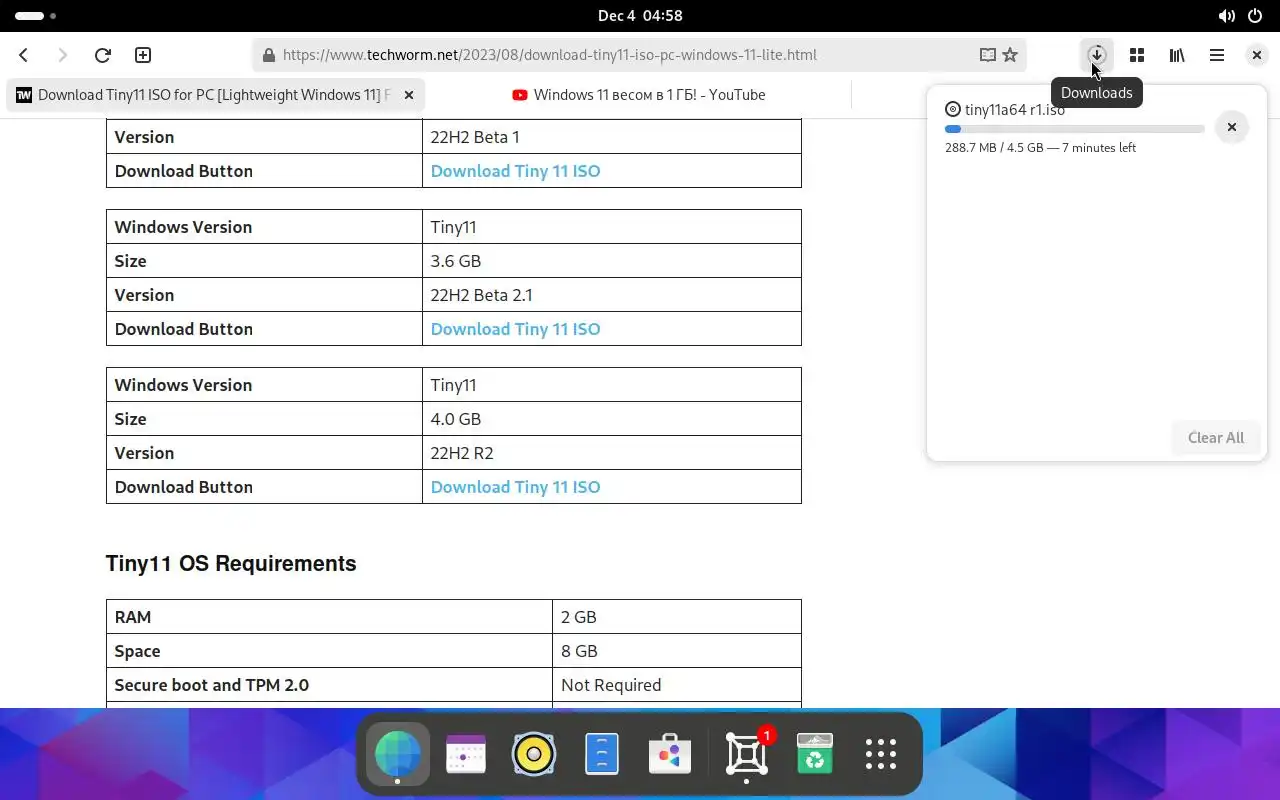The height and width of the screenshot is (800, 1280).
Task: Open the screenshot app with notification badge
Action: tap(747, 754)
